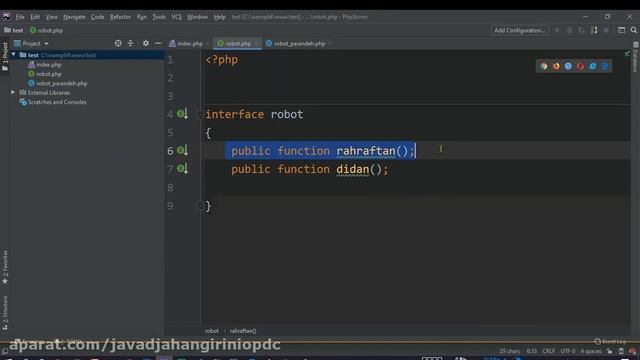This screenshot has height=360, width=640.
Task: Click implemented-method gutter icon on line 7
Action: pyautogui.click(x=182, y=169)
